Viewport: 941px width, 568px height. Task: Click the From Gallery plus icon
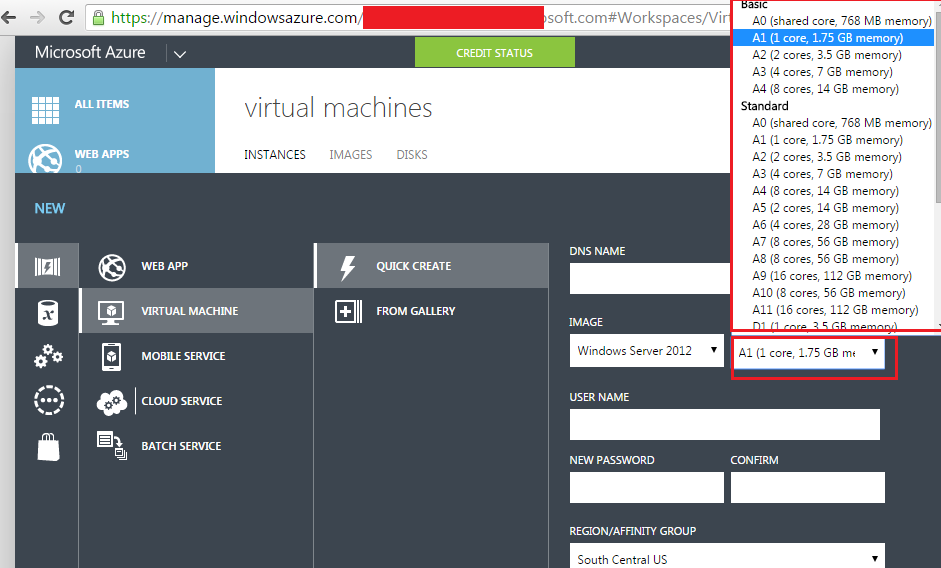pyautogui.click(x=348, y=312)
